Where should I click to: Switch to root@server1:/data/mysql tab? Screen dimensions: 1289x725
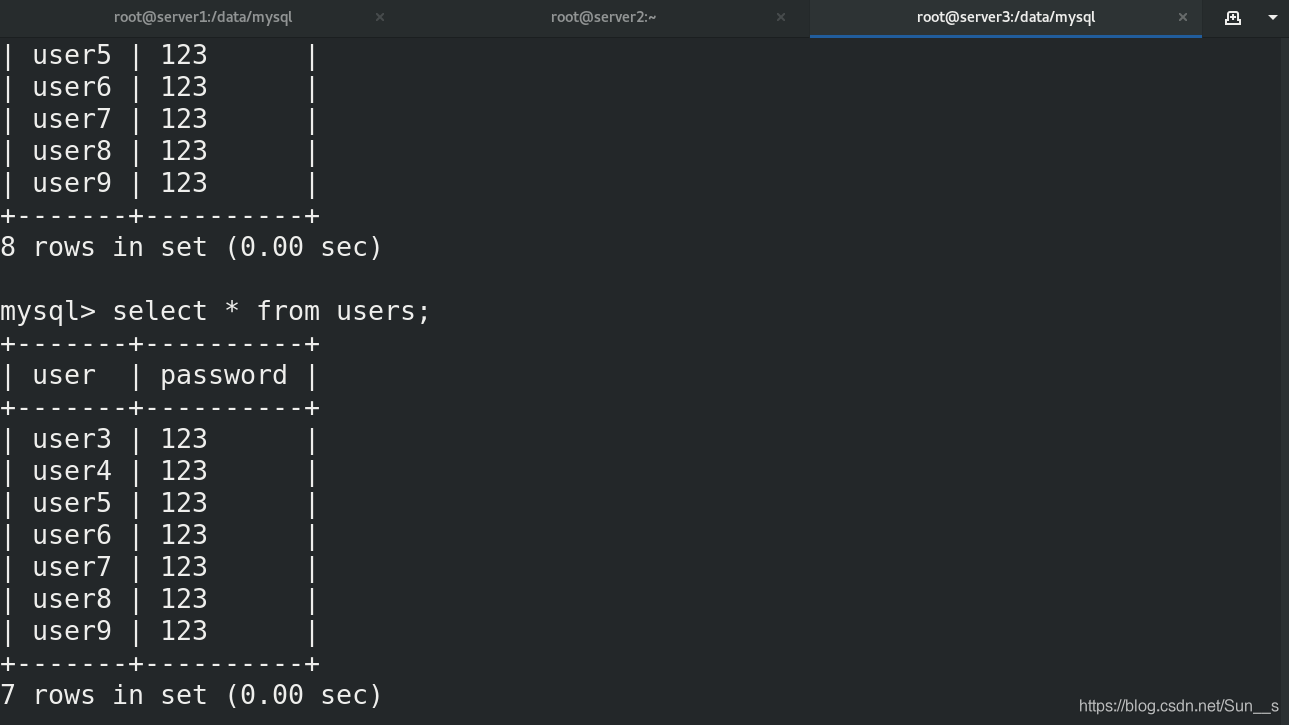(x=203, y=17)
